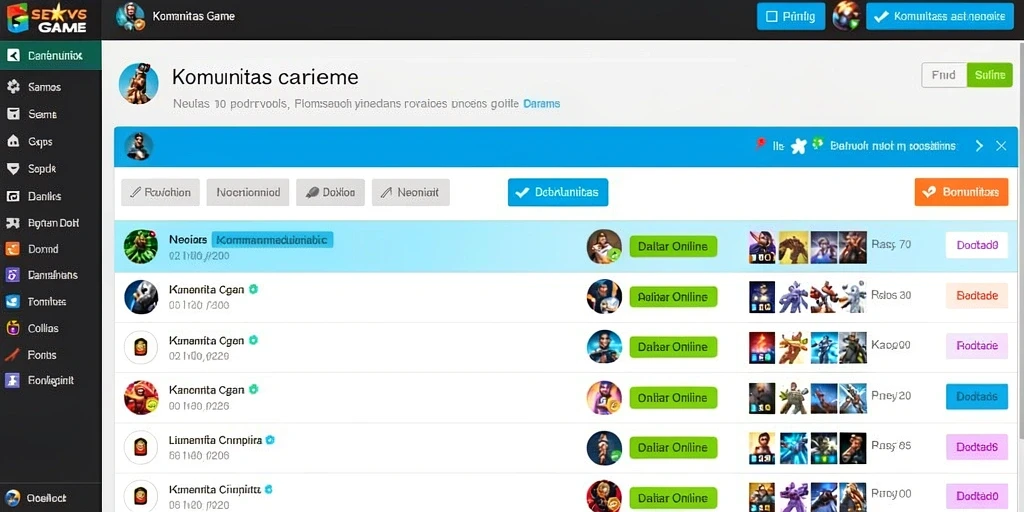Toggle the Prinfig checkbox button in header

click(x=790, y=16)
